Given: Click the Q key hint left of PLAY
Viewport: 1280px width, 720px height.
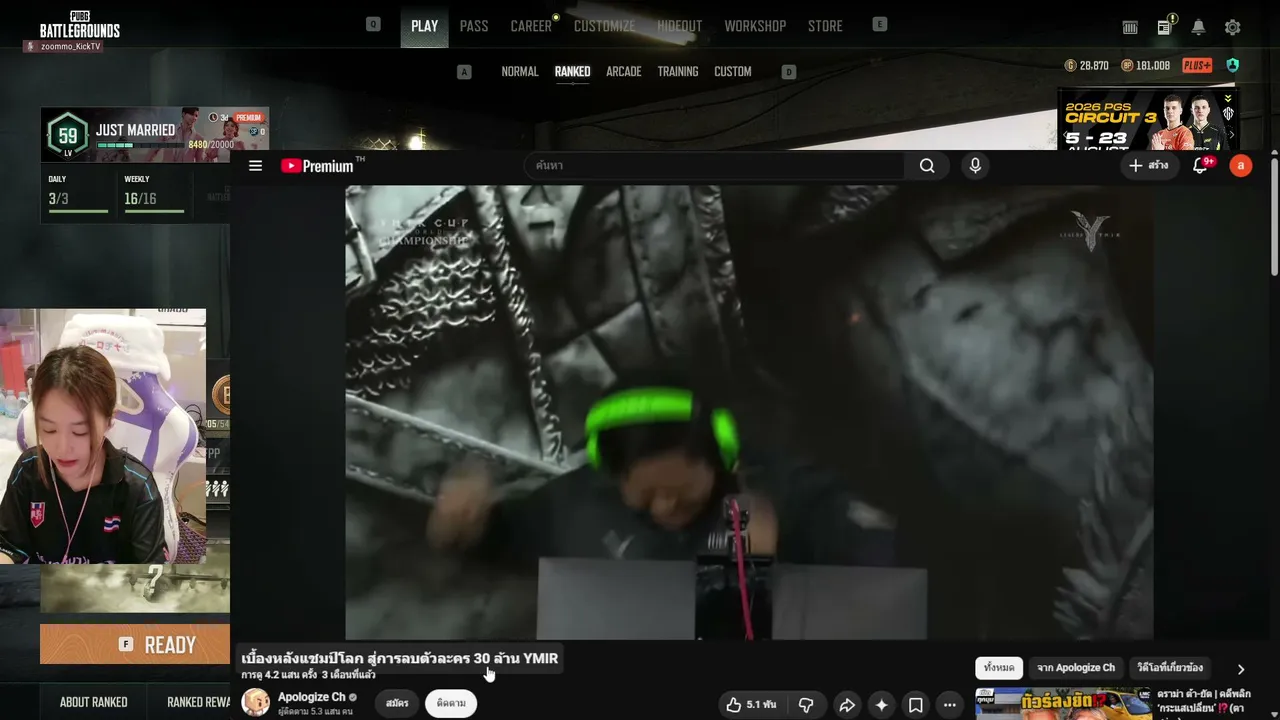Looking at the screenshot, I should (x=373, y=25).
